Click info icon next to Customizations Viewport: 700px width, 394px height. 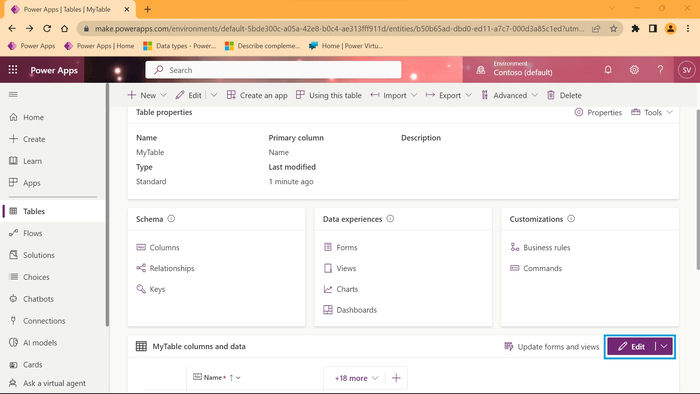coord(571,219)
